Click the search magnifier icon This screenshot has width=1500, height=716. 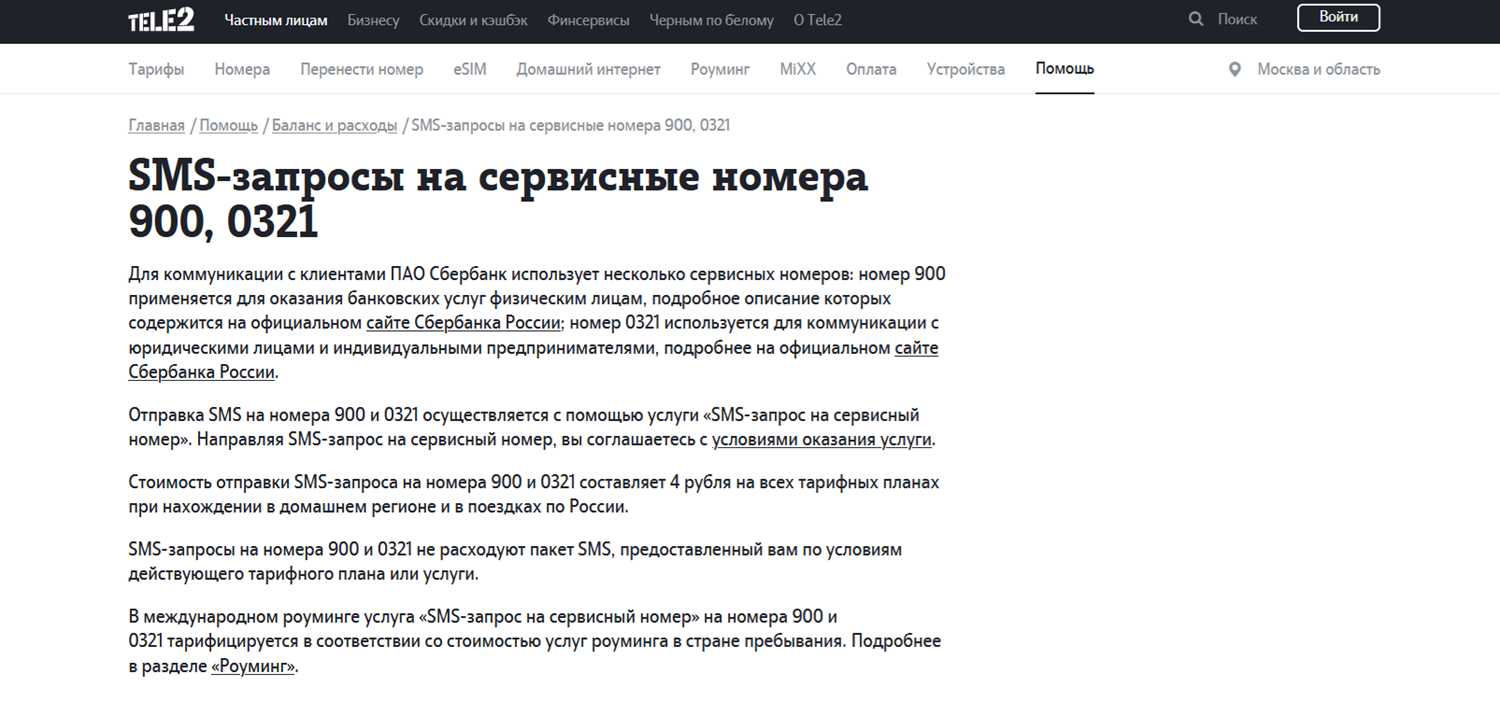pos(1196,19)
